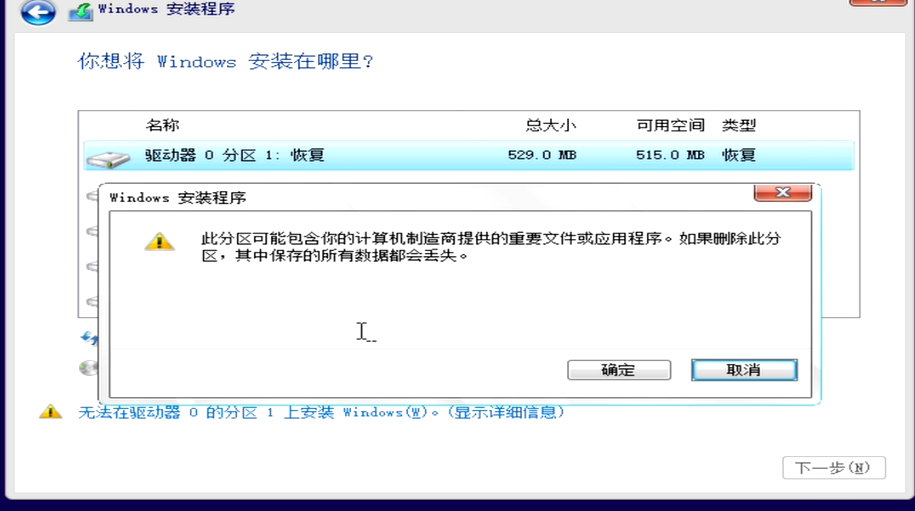Click the 515.0 MB free space value
The height and width of the screenshot is (511, 915).
point(670,155)
